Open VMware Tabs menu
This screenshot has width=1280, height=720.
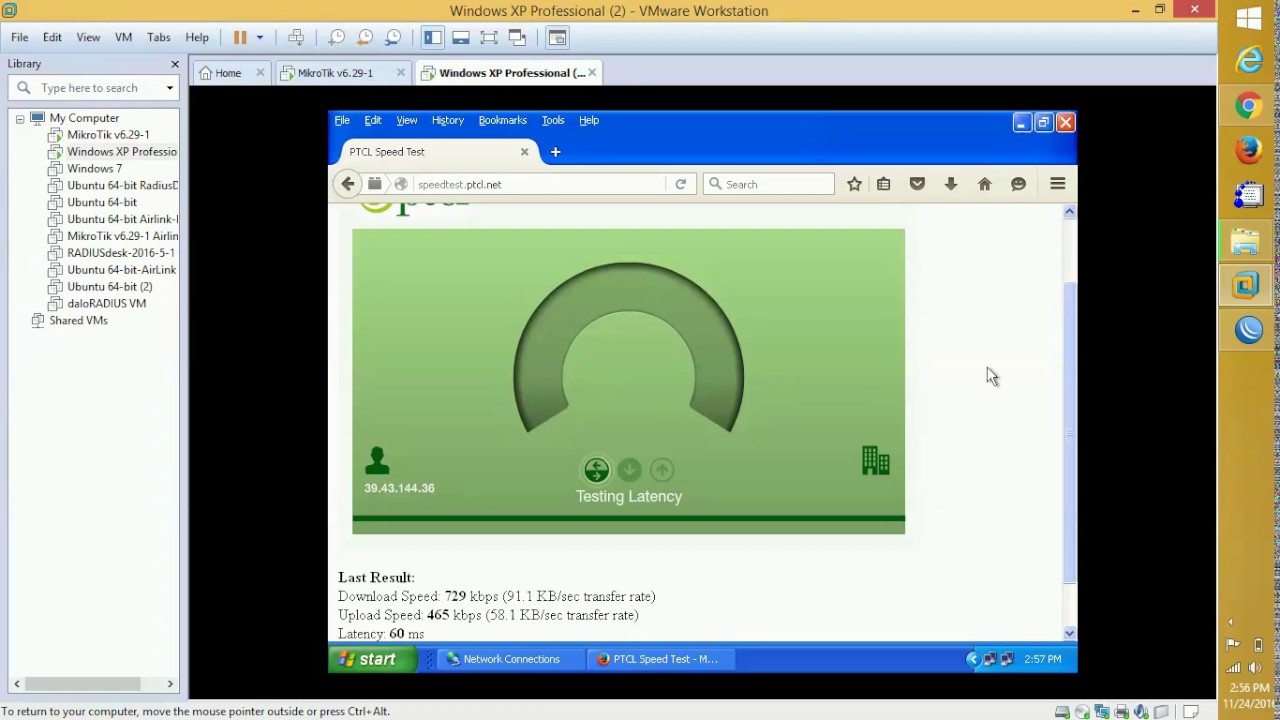pyautogui.click(x=159, y=37)
